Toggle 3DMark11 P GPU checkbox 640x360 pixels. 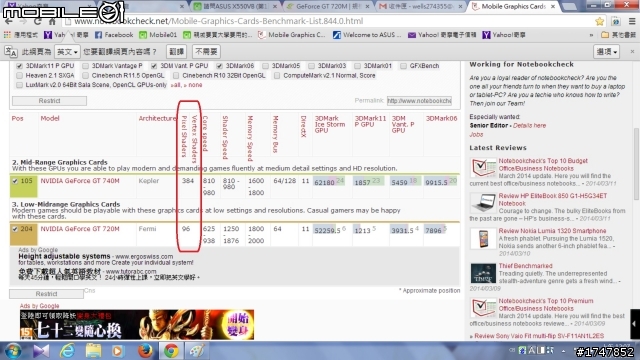coord(19,66)
